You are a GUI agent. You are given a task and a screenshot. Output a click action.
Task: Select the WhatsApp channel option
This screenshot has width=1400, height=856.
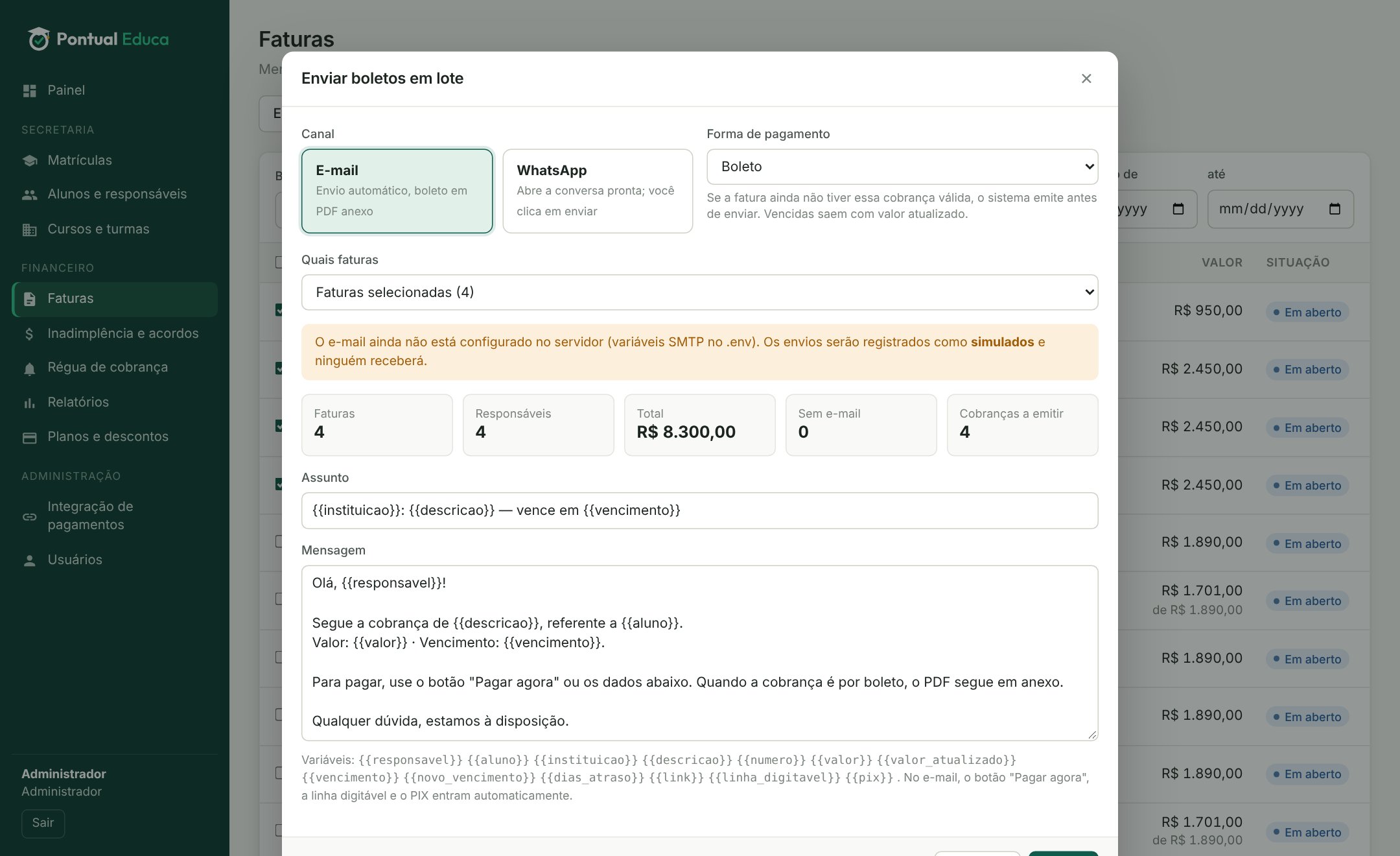tap(598, 191)
